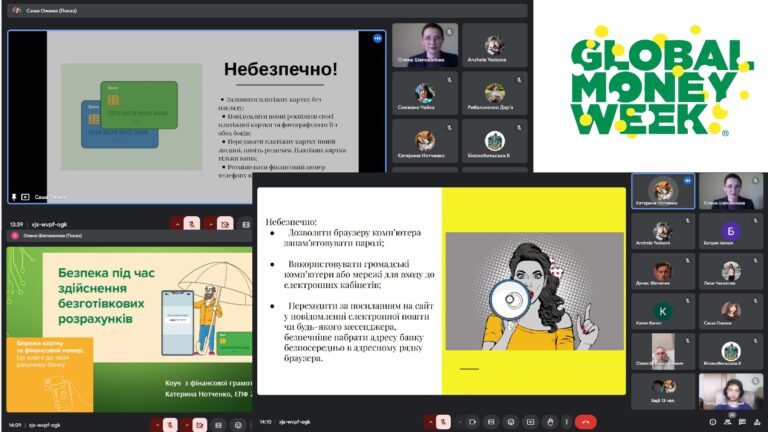768x432 pixels.
Task: Unmute microphone in the 13:39 Meet window
Action: [192, 224]
